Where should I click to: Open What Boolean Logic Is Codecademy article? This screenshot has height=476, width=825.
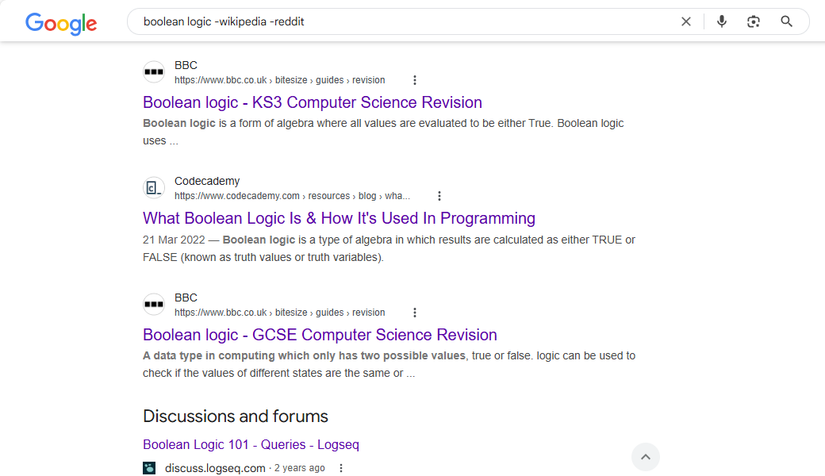click(x=339, y=218)
